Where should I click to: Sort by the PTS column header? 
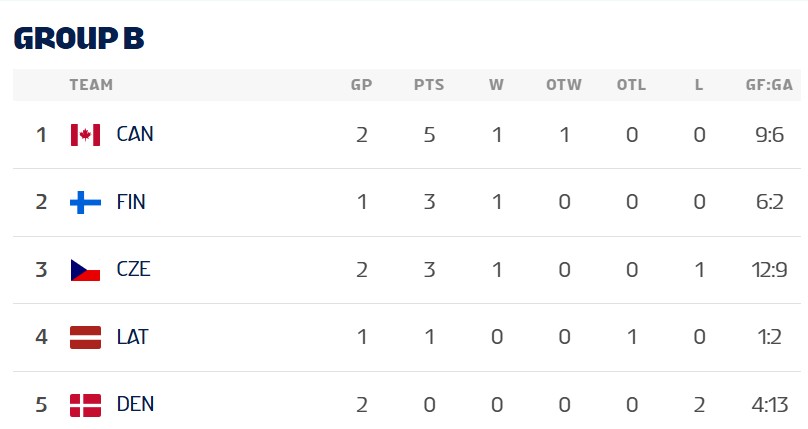click(x=429, y=85)
